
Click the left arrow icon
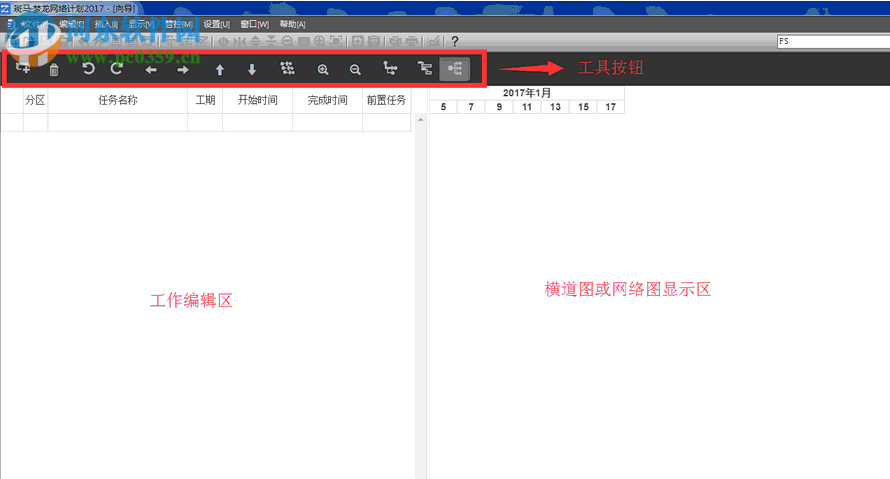pos(151,70)
